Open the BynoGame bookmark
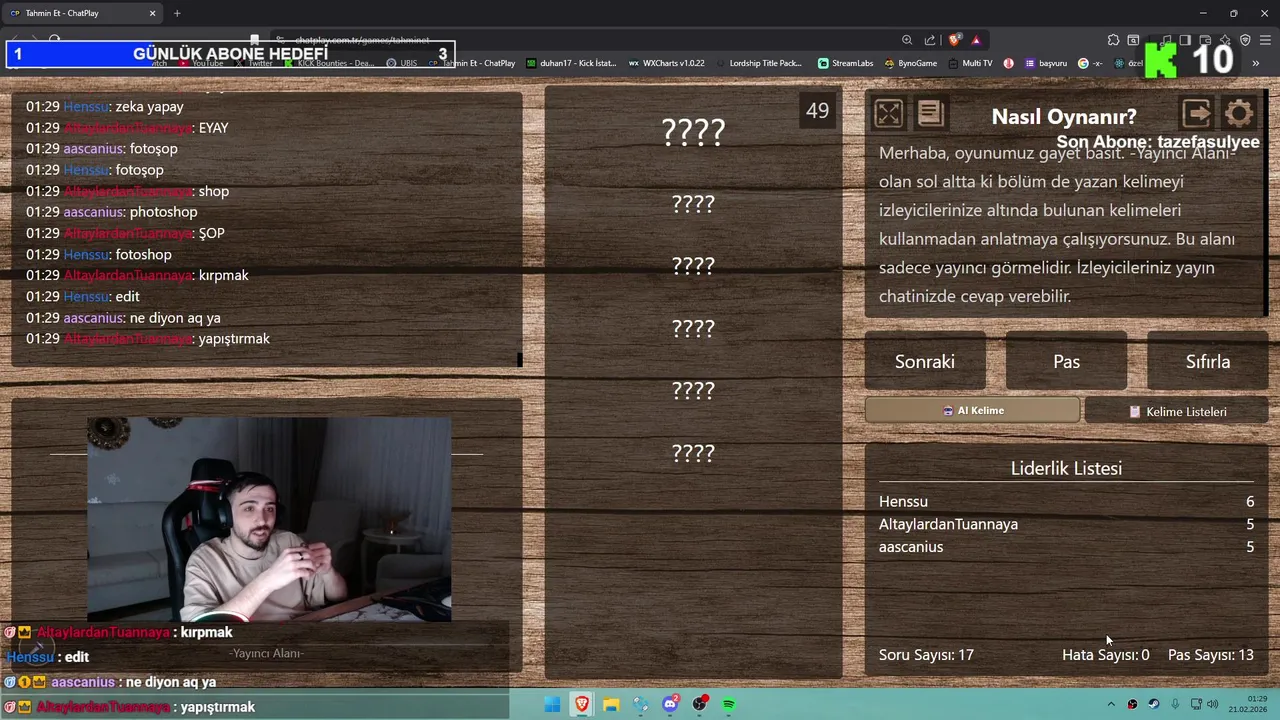This screenshot has height=720, width=1280. 910,63
